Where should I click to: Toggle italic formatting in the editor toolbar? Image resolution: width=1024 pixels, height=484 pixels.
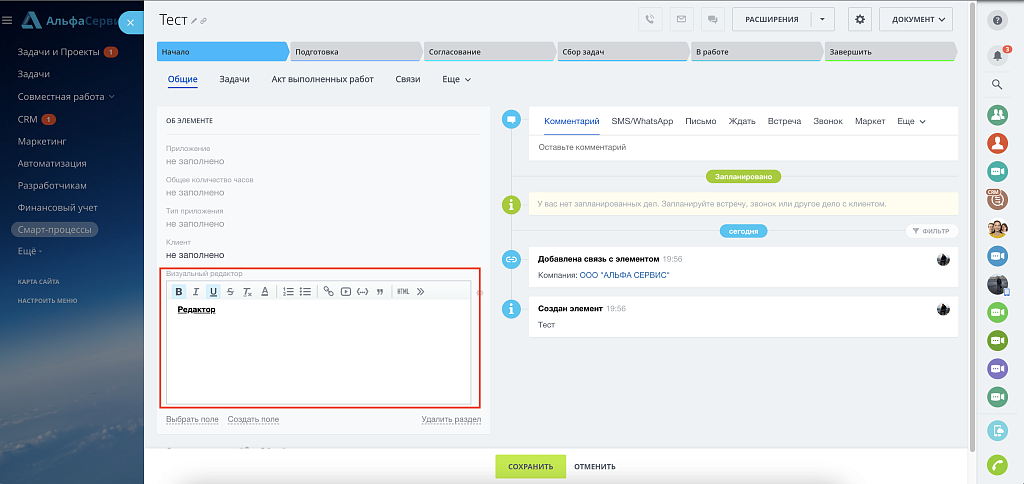(196, 292)
